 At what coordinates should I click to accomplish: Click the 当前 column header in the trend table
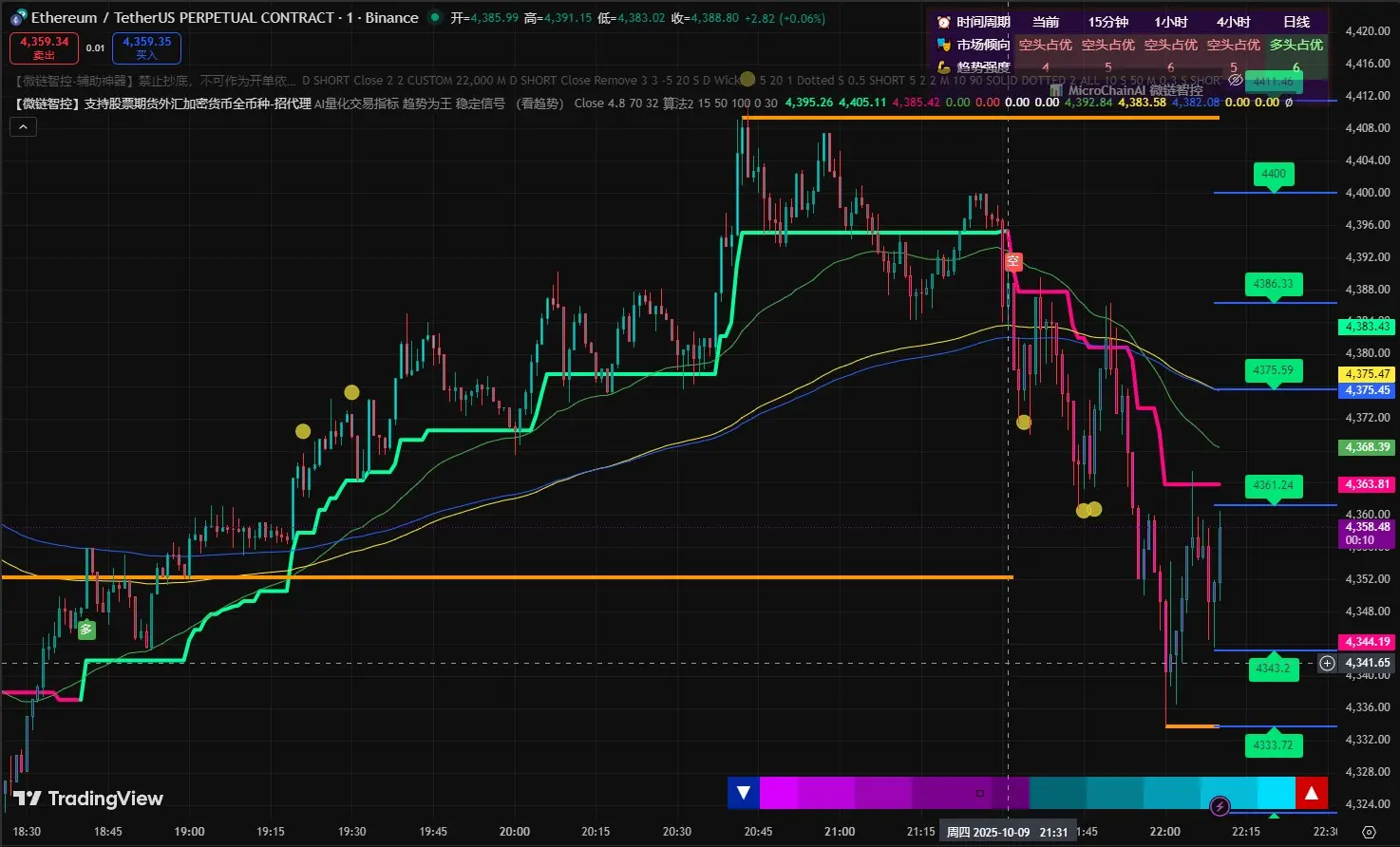pyautogui.click(x=1046, y=22)
